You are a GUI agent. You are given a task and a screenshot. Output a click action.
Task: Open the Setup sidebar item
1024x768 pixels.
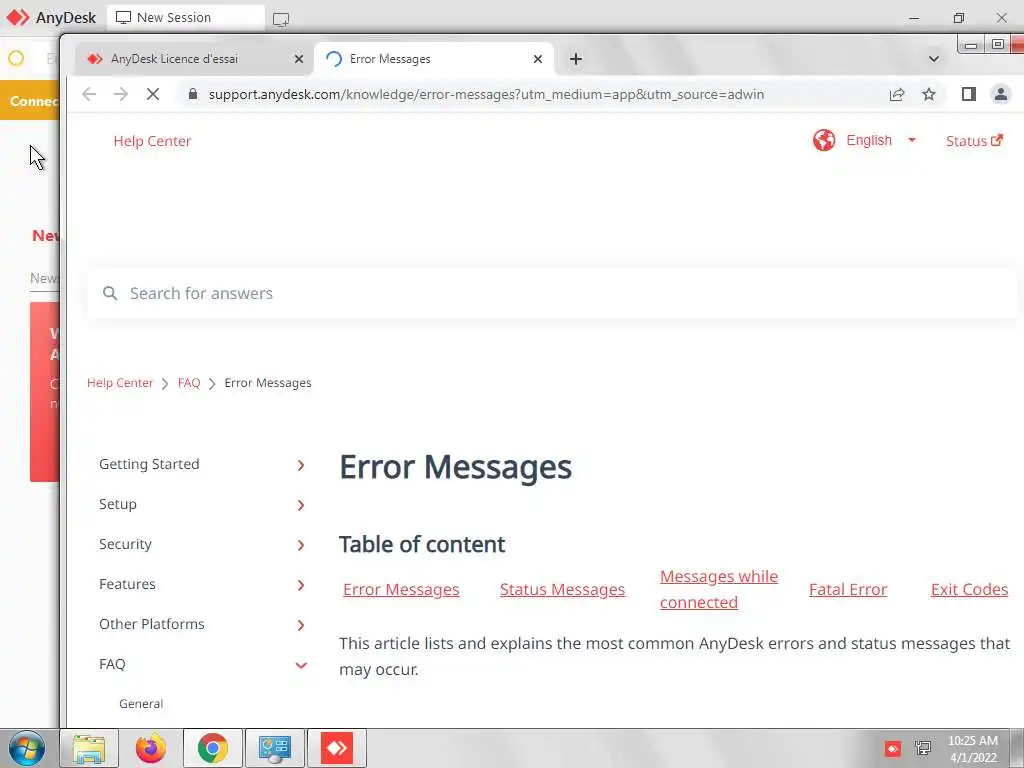tap(118, 504)
